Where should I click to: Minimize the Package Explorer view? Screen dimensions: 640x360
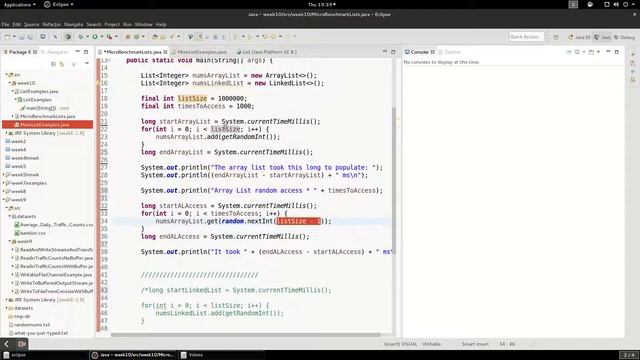[78, 52]
